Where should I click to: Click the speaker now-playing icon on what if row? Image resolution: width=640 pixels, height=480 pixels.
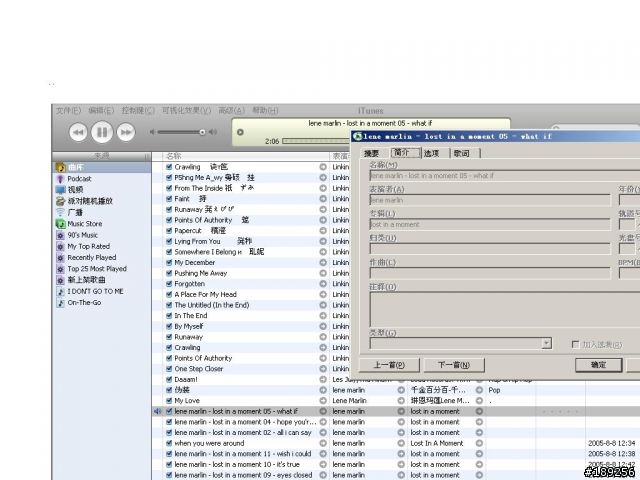[x=157, y=411]
